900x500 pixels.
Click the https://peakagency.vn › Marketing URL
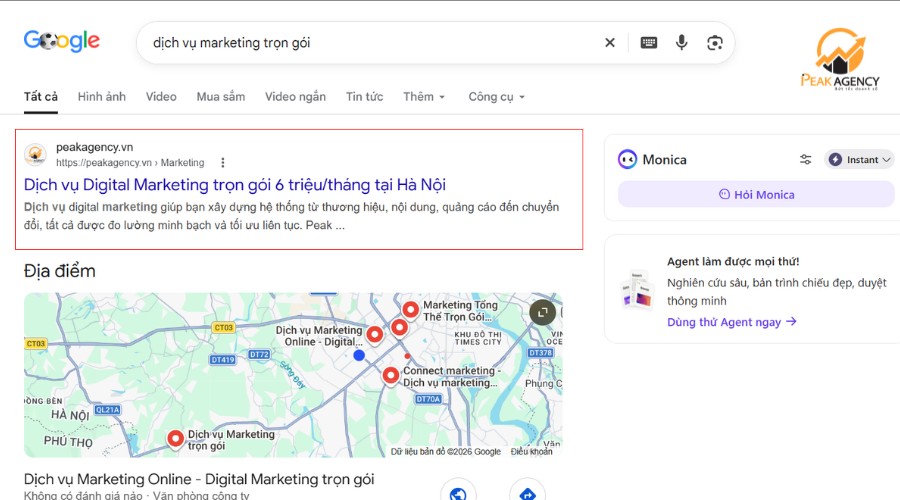(130, 162)
